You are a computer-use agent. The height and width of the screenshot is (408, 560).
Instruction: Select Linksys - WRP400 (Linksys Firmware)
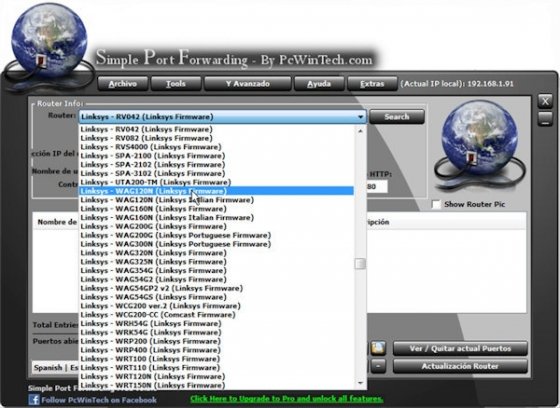click(216, 350)
